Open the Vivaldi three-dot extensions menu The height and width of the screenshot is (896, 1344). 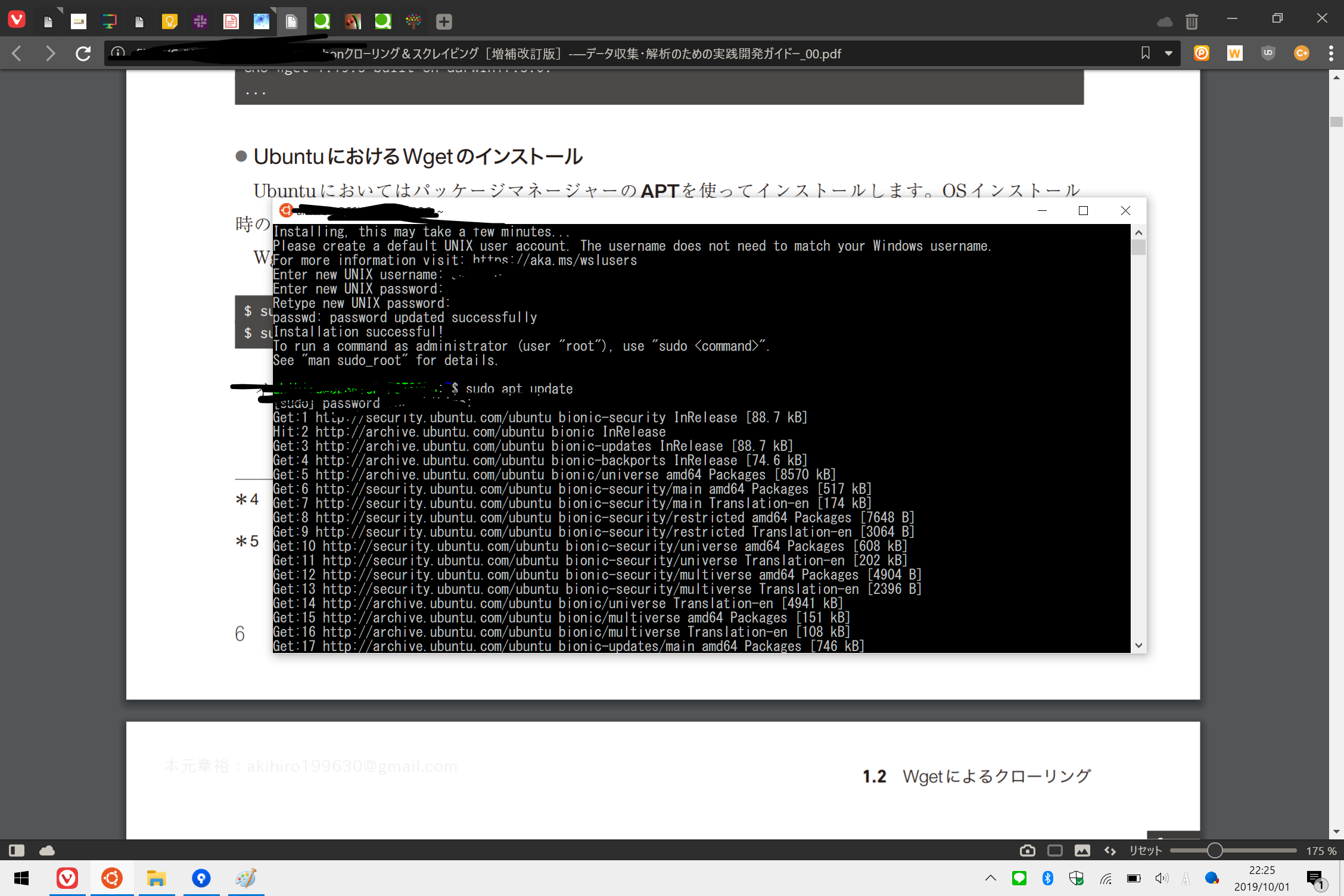point(1331,53)
